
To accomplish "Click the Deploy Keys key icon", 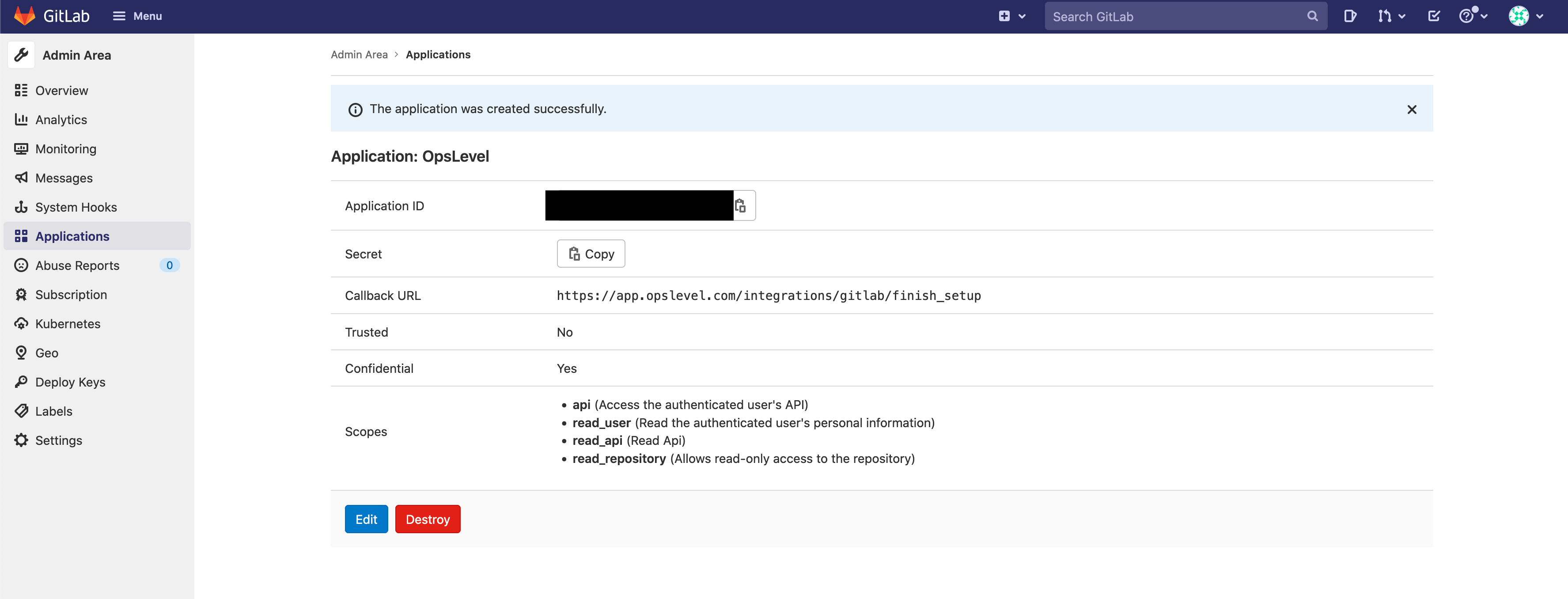I will [x=21, y=382].
